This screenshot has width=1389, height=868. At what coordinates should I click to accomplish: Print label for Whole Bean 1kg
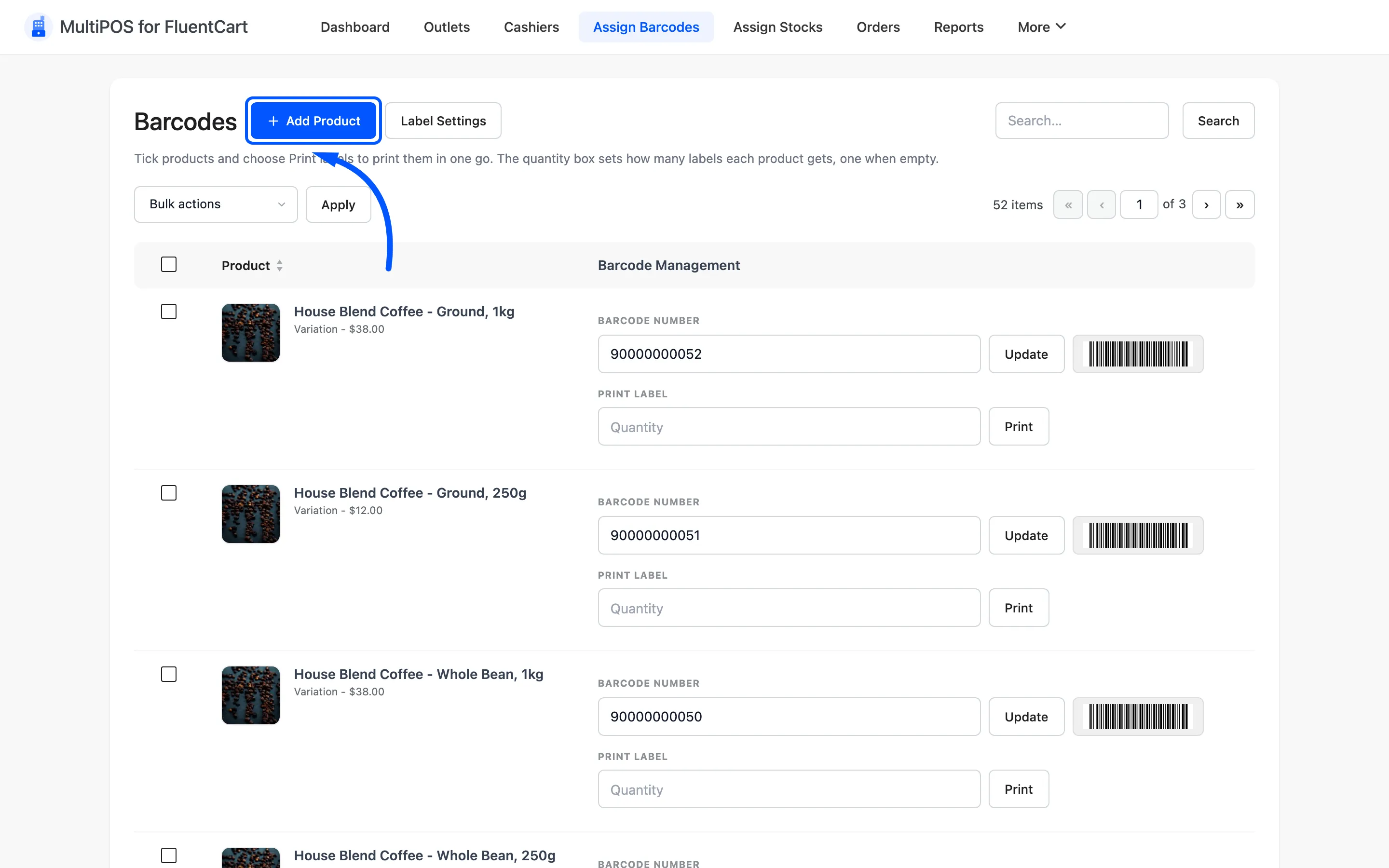pos(1019,789)
